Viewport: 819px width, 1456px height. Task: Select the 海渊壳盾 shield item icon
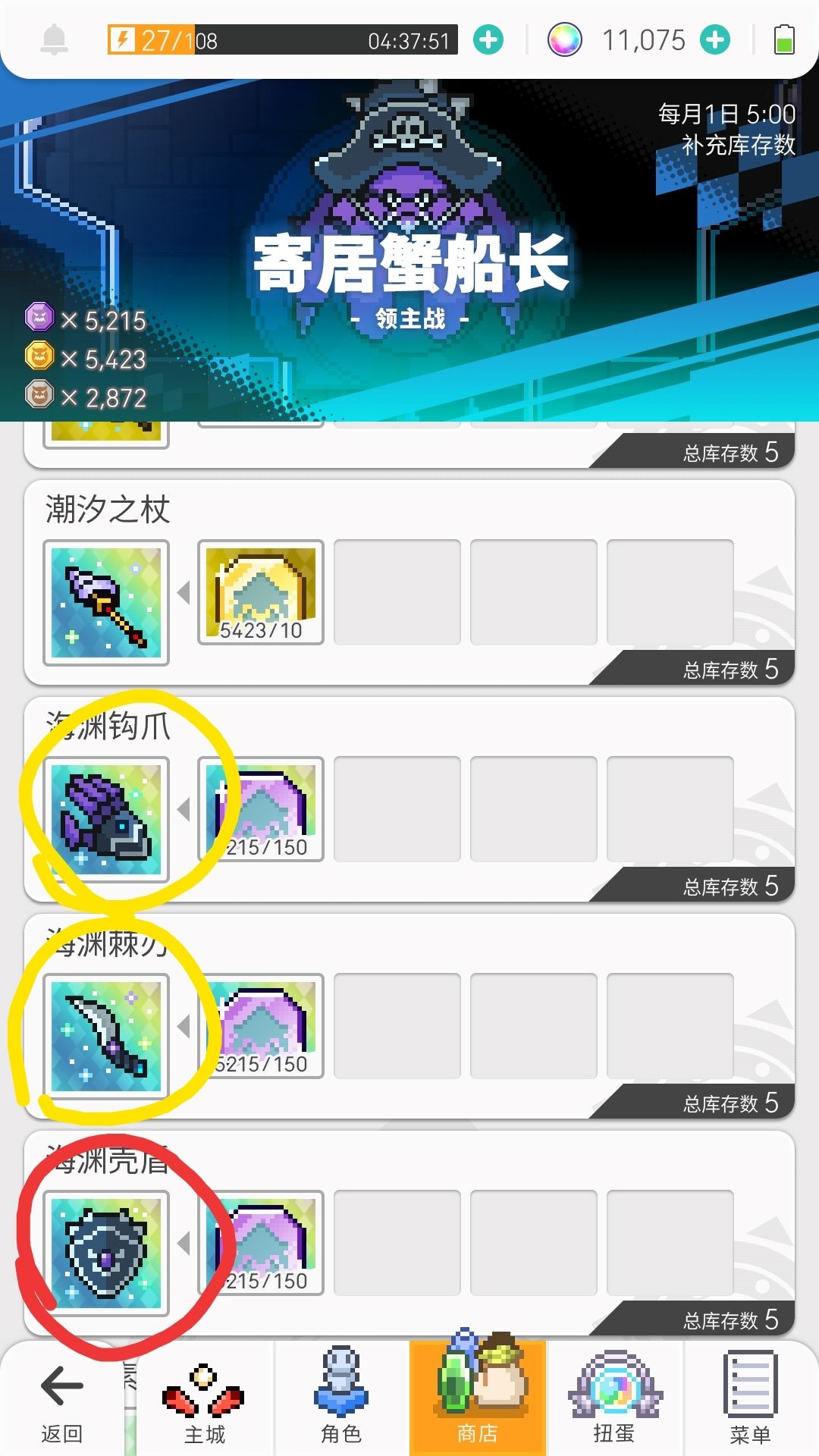[x=106, y=1254]
